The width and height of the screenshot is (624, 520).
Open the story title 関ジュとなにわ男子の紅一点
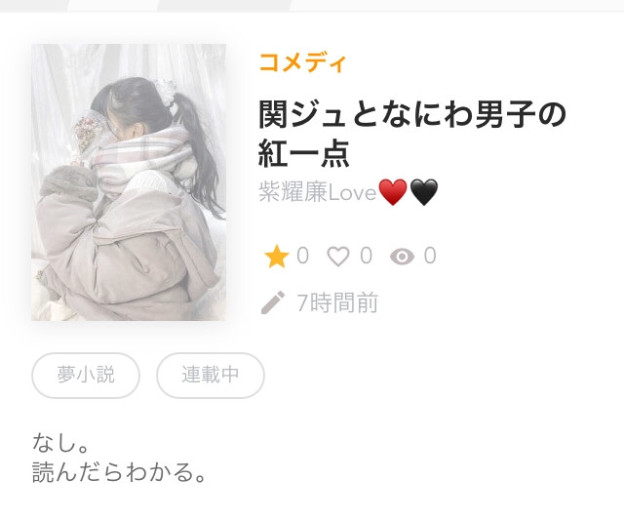[x=412, y=134]
